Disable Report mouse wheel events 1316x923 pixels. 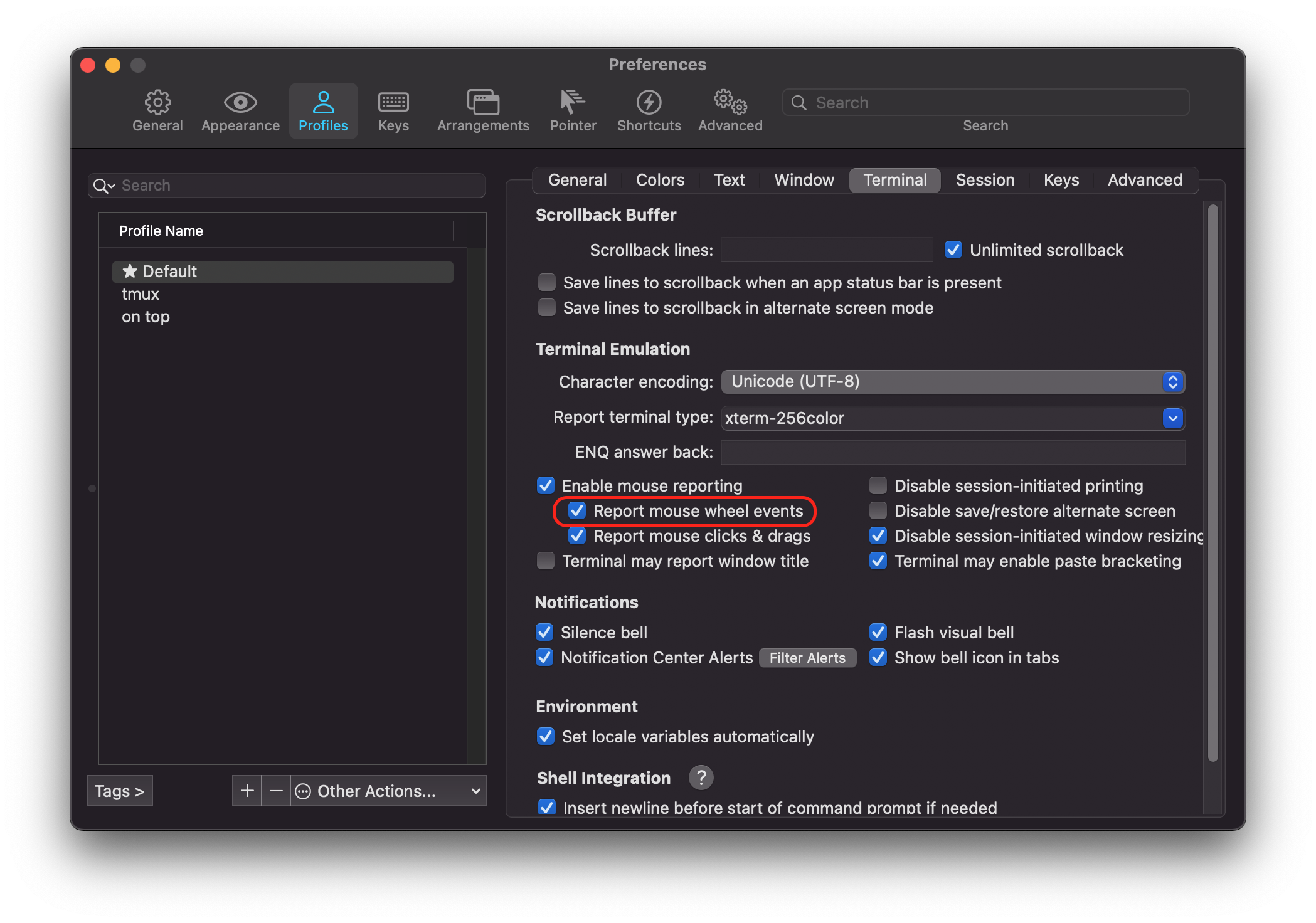click(x=577, y=511)
